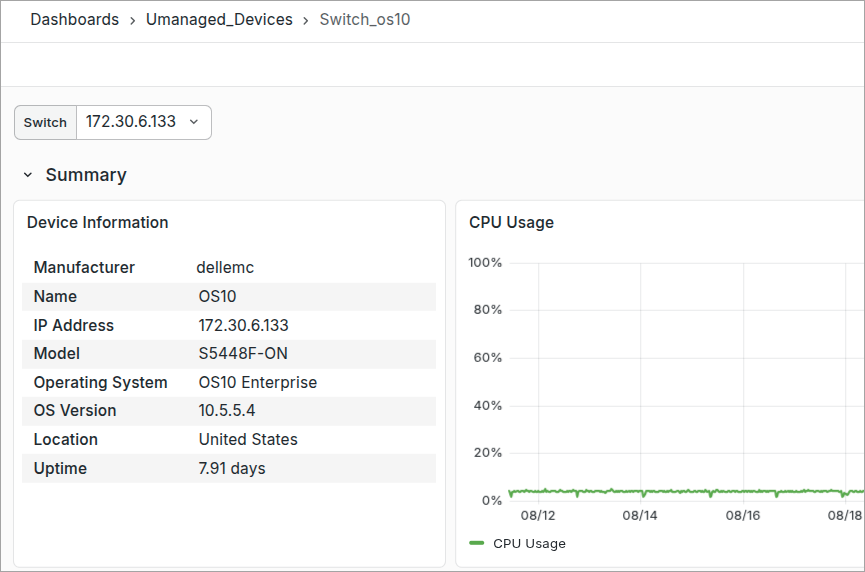Screen dimensions: 865x572
Task: Click the Switch variable label
Action: 45,122
